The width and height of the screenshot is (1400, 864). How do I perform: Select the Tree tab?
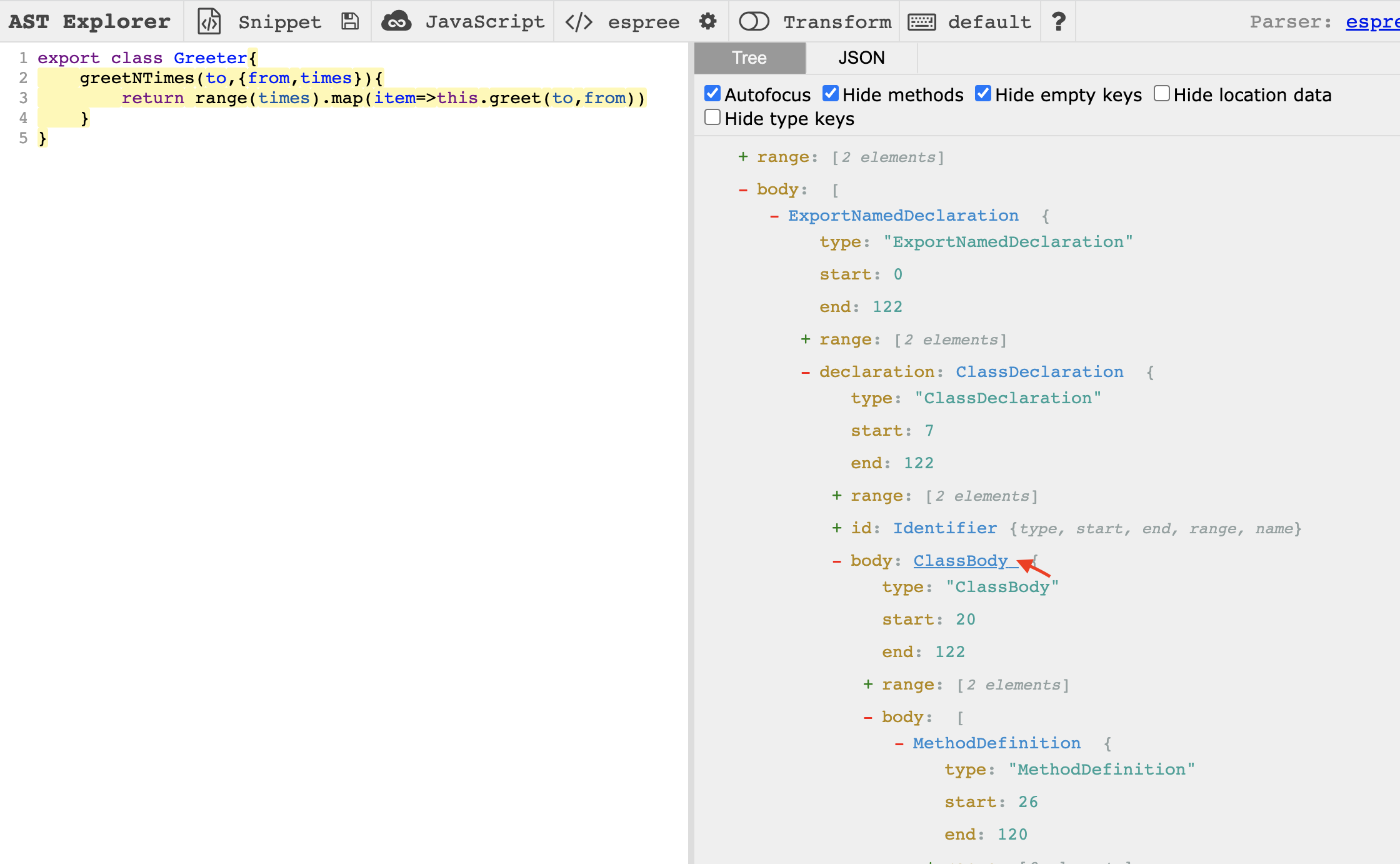coord(749,58)
